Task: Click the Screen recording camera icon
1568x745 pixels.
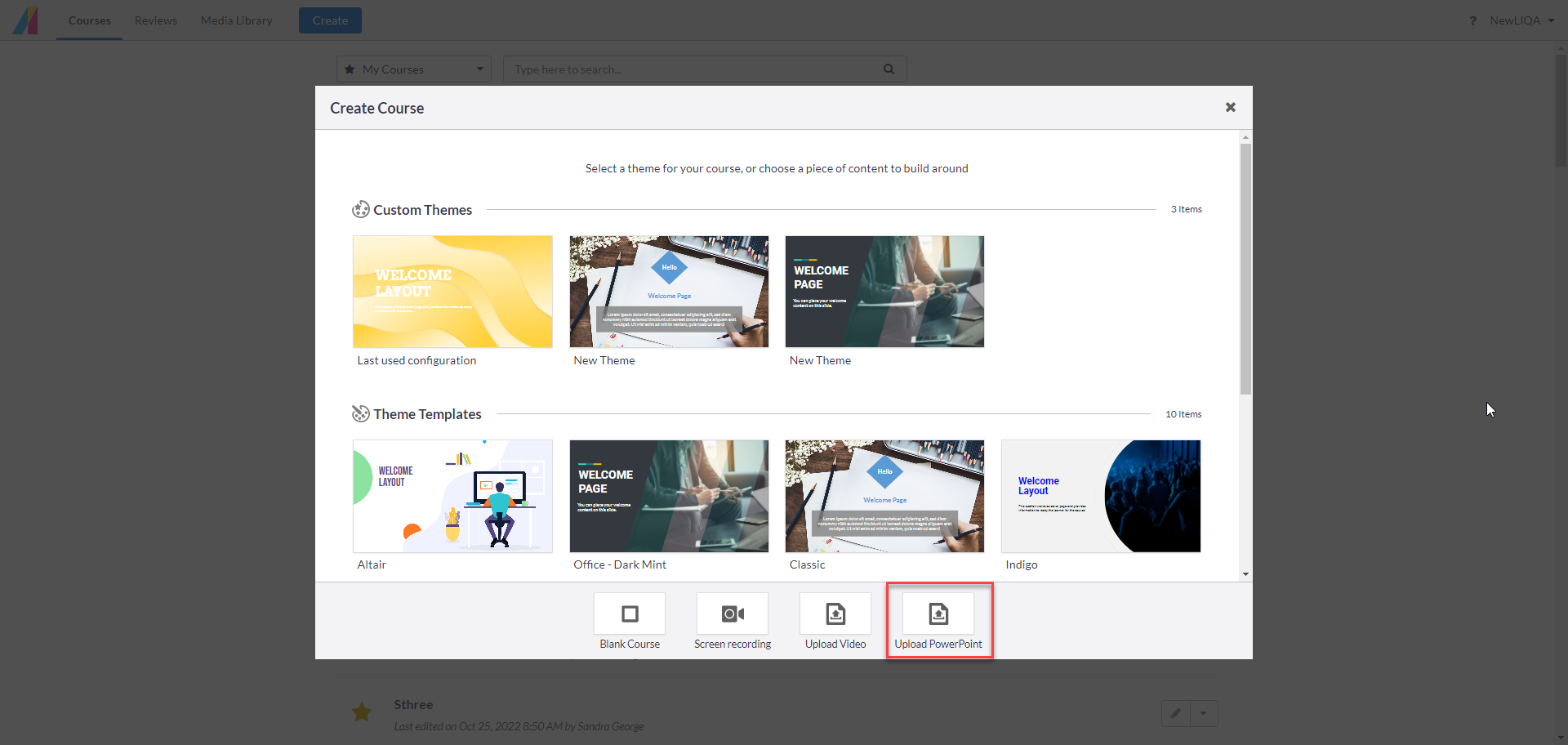Action: [x=733, y=613]
